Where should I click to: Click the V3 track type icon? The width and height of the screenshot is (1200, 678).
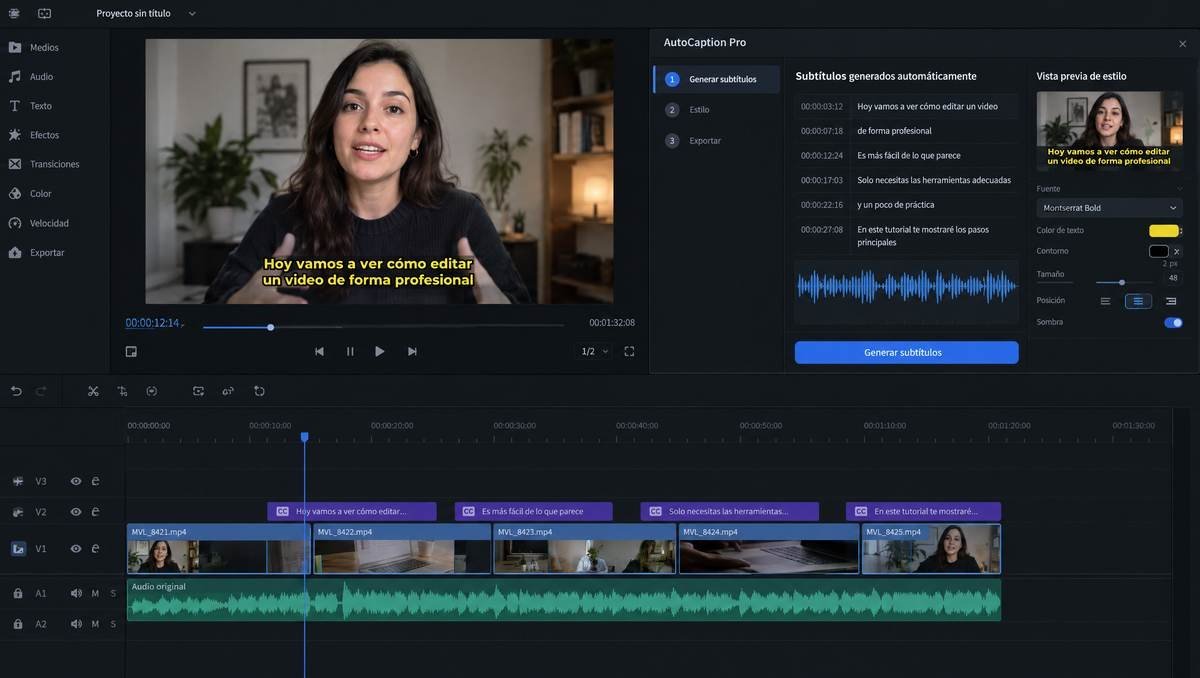pyautogui.click(x=18, y=481)
